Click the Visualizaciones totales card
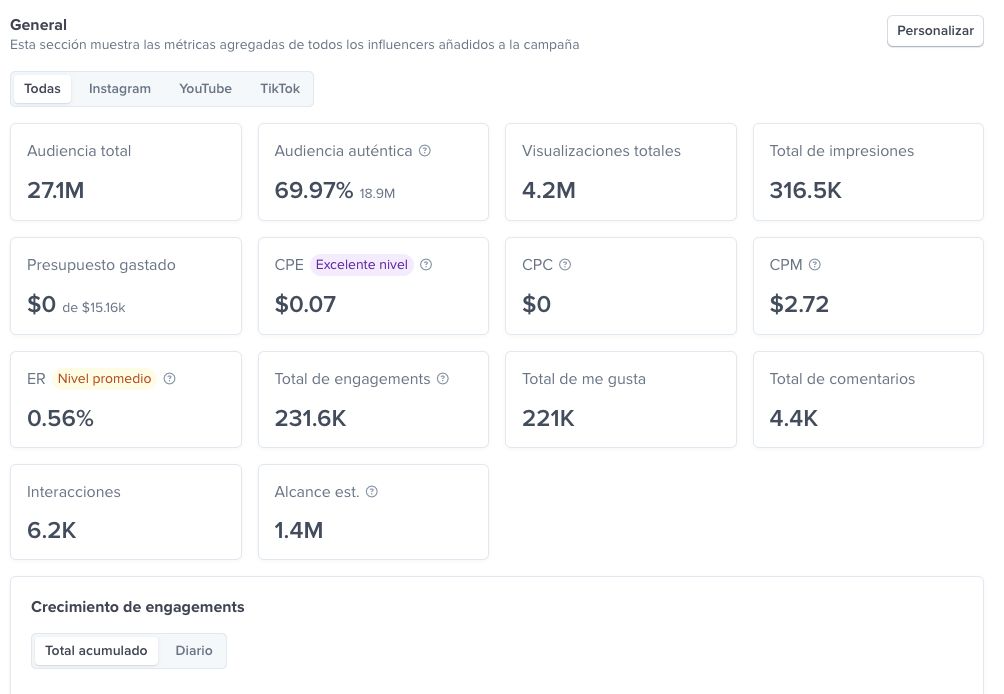Screen dimensions: 1004x694 pyautogui.click(x=620, y=172)
